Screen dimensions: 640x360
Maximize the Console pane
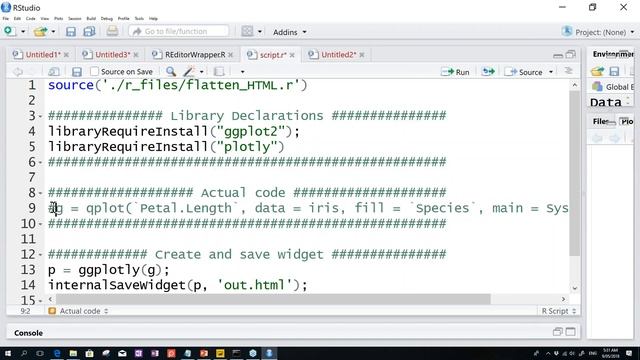click(x=571, y=331)
